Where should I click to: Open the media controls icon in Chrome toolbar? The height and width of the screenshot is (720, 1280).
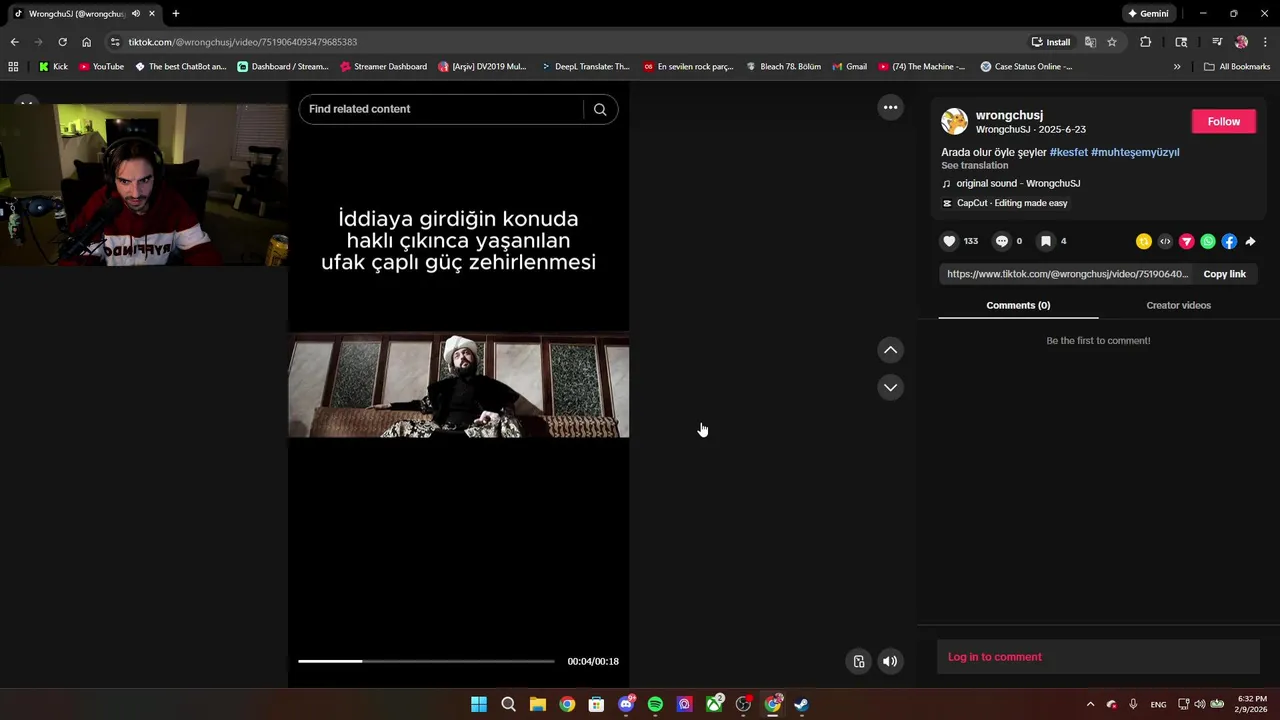pyautogui.click(x=1217, y=42)
